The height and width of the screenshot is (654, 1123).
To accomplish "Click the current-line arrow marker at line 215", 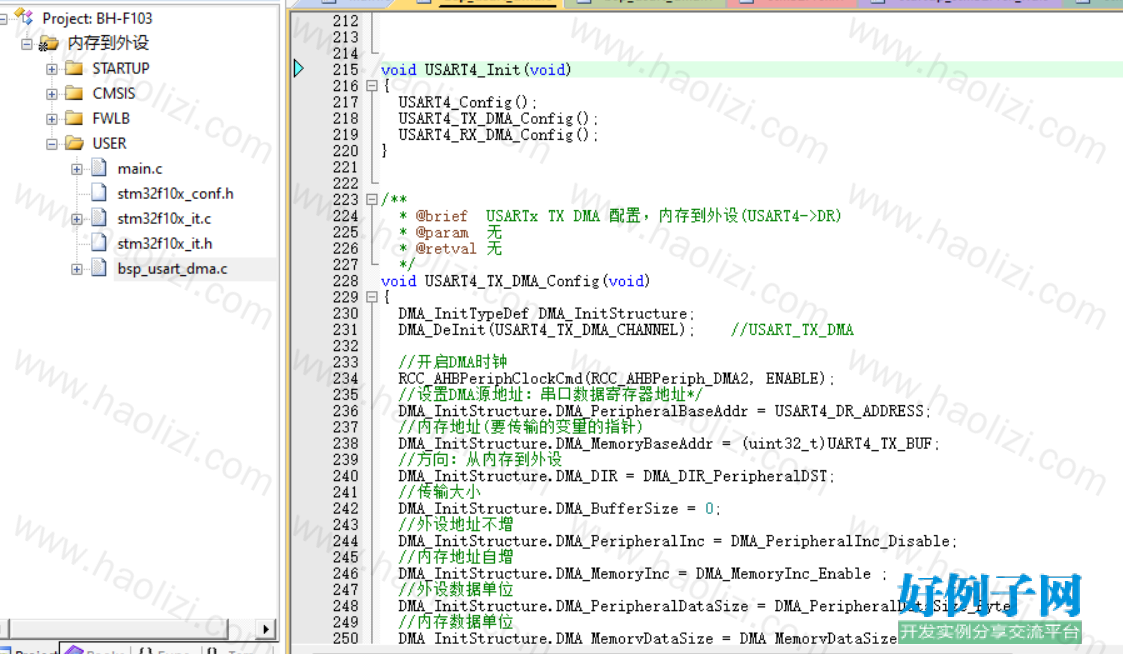I will tap(299, 69).
